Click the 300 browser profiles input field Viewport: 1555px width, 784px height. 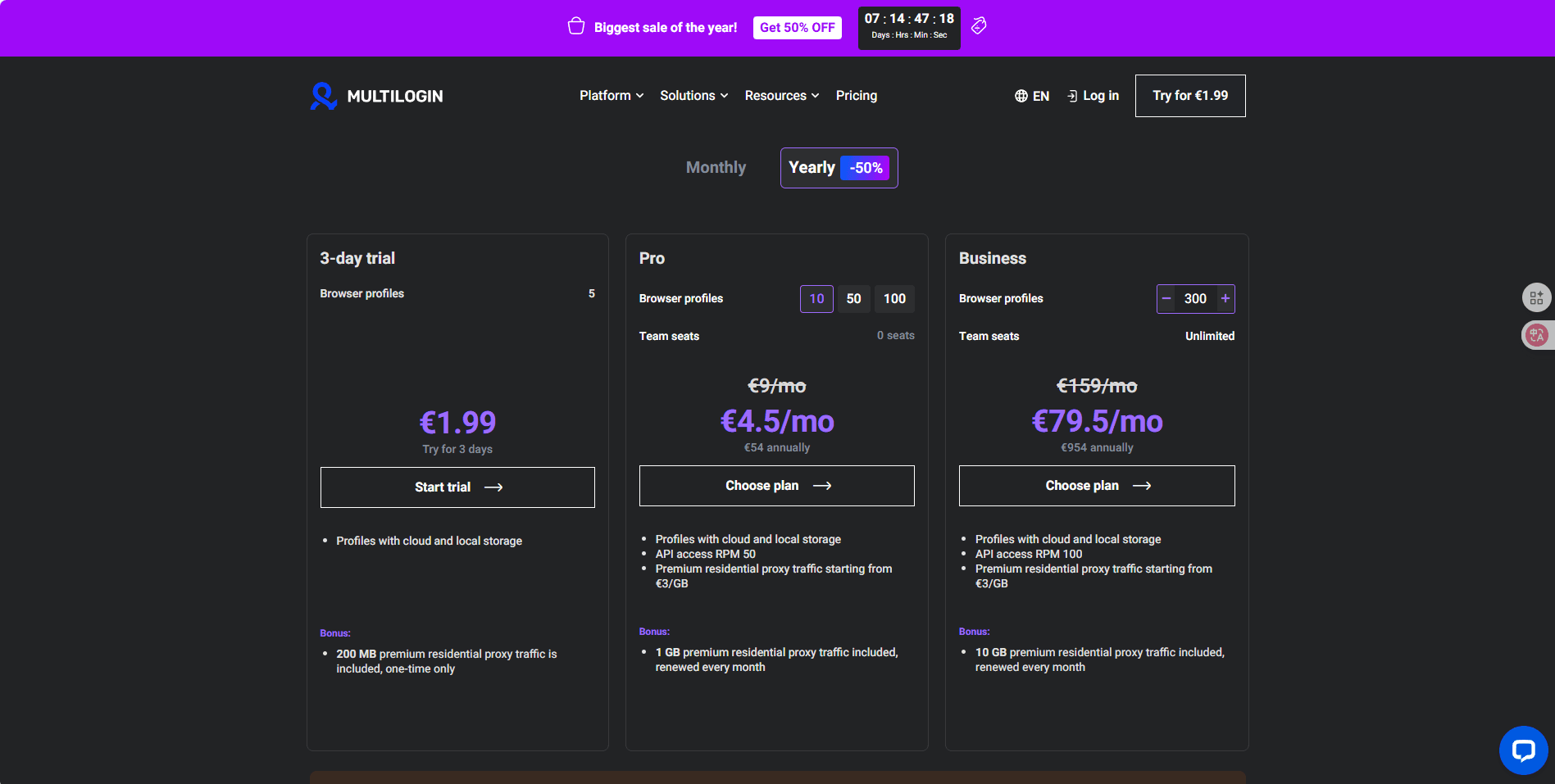tap(1195, 299)
